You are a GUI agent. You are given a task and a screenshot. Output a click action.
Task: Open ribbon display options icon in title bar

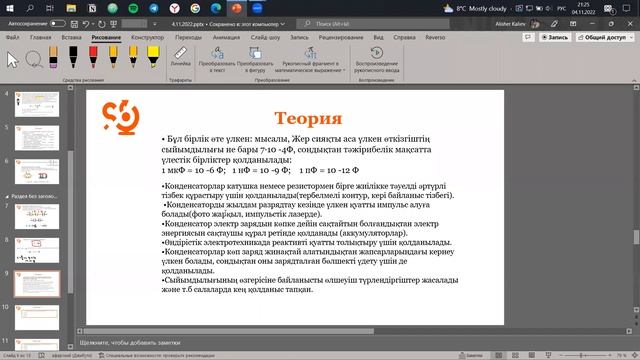click(x=573, y=24)
